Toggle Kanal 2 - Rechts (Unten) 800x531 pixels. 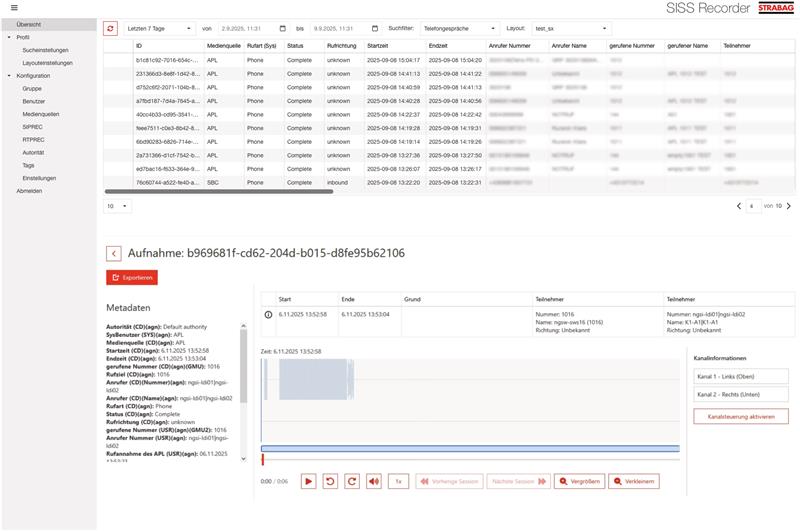click(x=741, y=395)
